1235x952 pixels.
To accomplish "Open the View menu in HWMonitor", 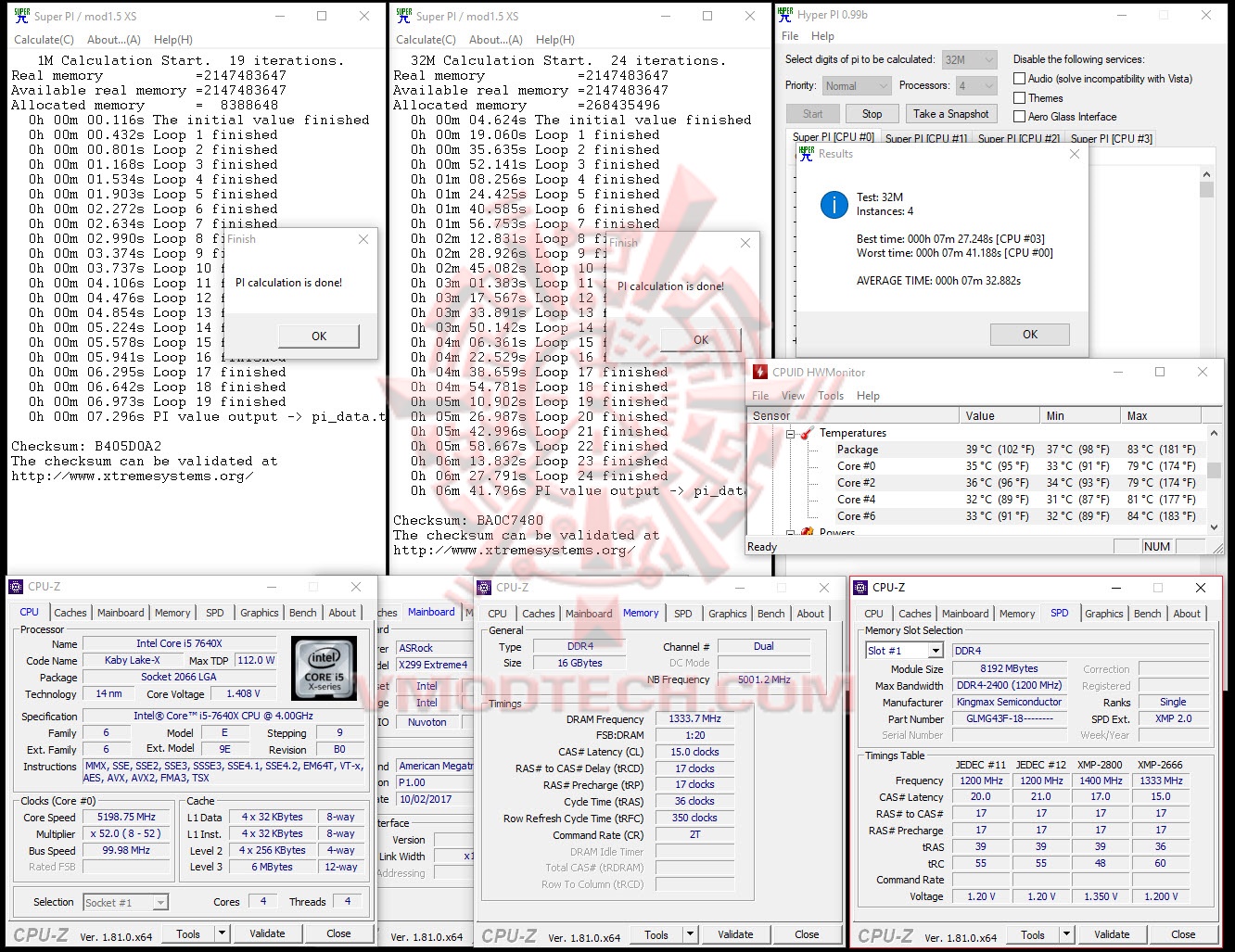I will [793, 395].
